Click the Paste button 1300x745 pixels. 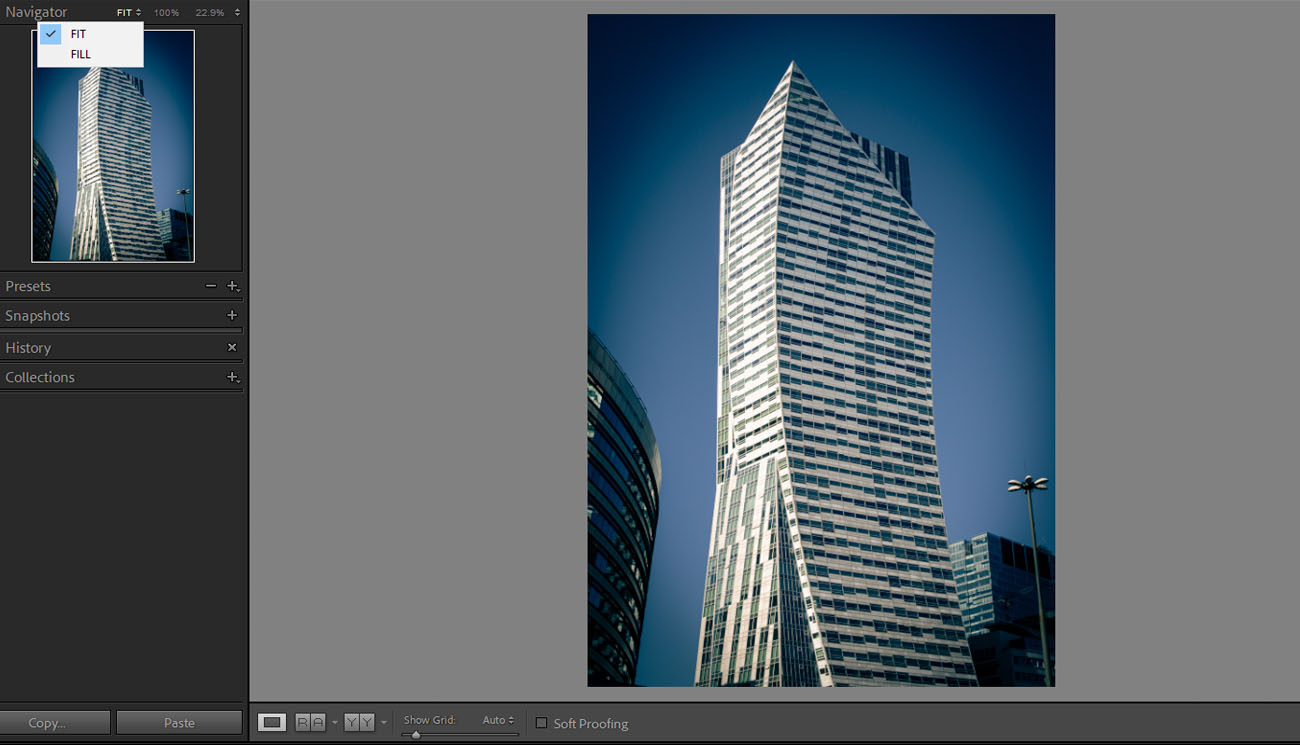tap(179, 722)
